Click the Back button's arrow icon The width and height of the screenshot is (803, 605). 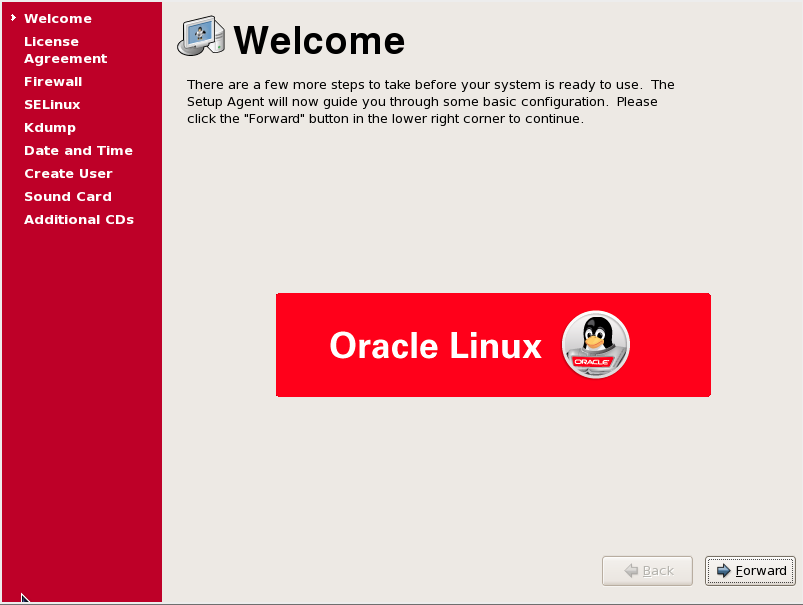click(x=631, y=571)
